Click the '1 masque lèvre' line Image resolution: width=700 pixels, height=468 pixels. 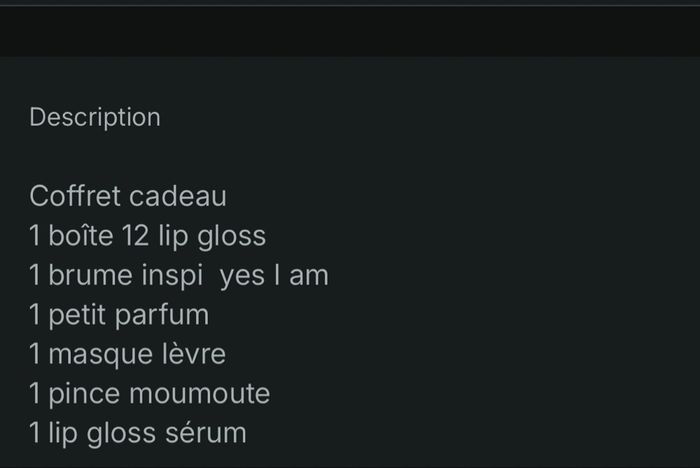(x=128, y=354)
